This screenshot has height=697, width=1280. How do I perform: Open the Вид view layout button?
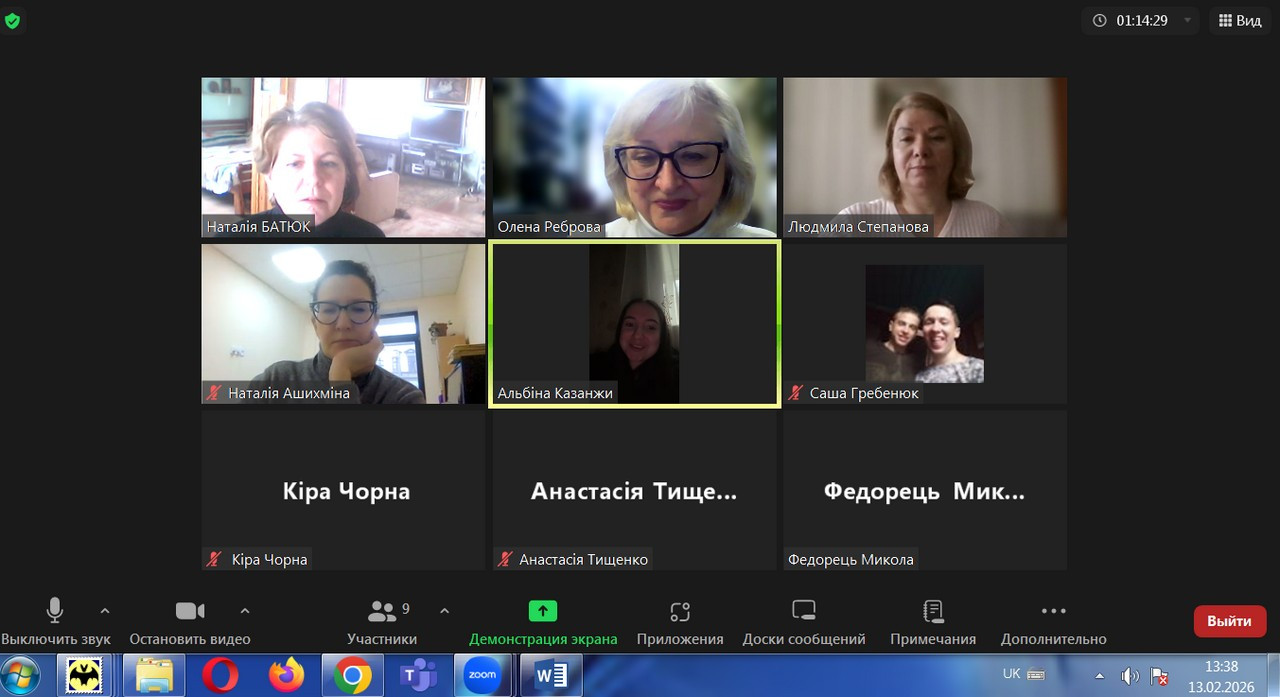point(1240,20)
